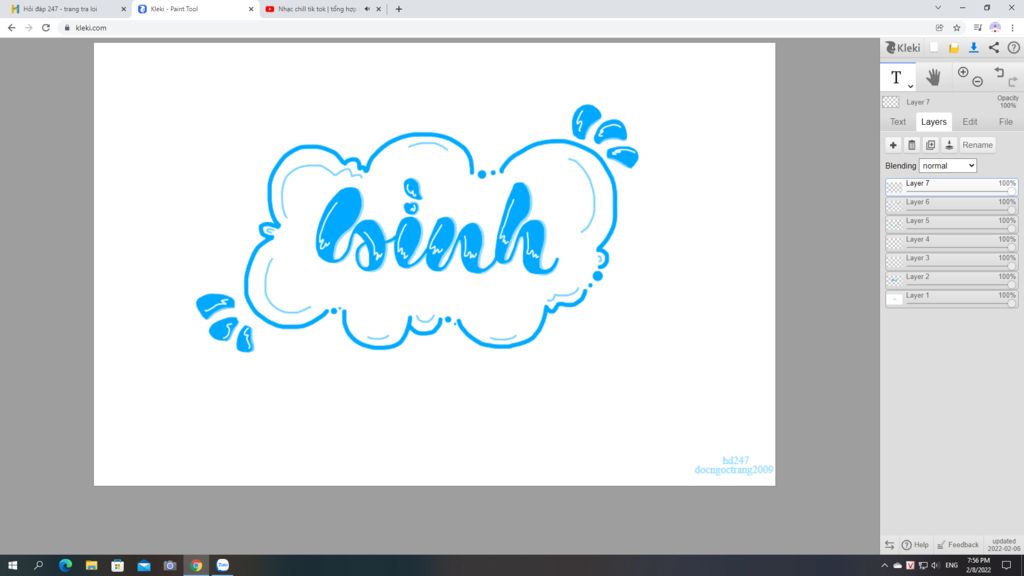
Task: Click the browser back arrow
Action: [11, 27]
